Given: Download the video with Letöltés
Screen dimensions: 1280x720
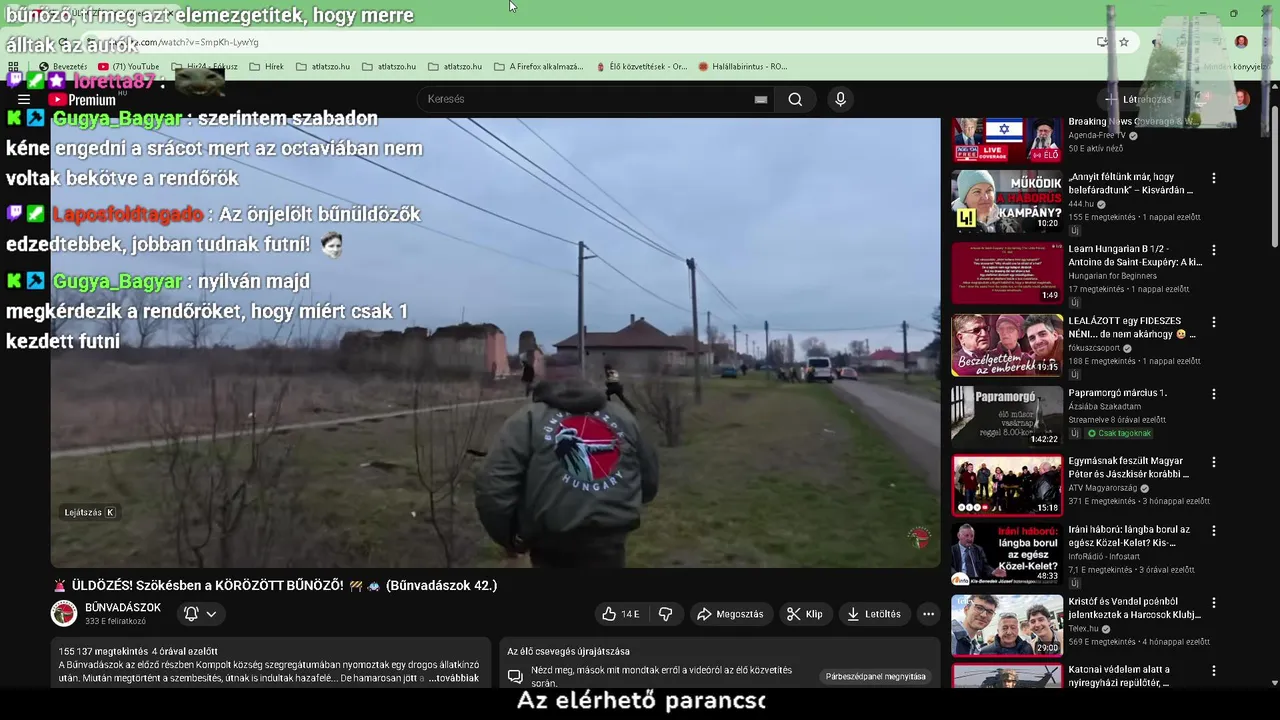Looking at the screenshot, I should (874, 614).
